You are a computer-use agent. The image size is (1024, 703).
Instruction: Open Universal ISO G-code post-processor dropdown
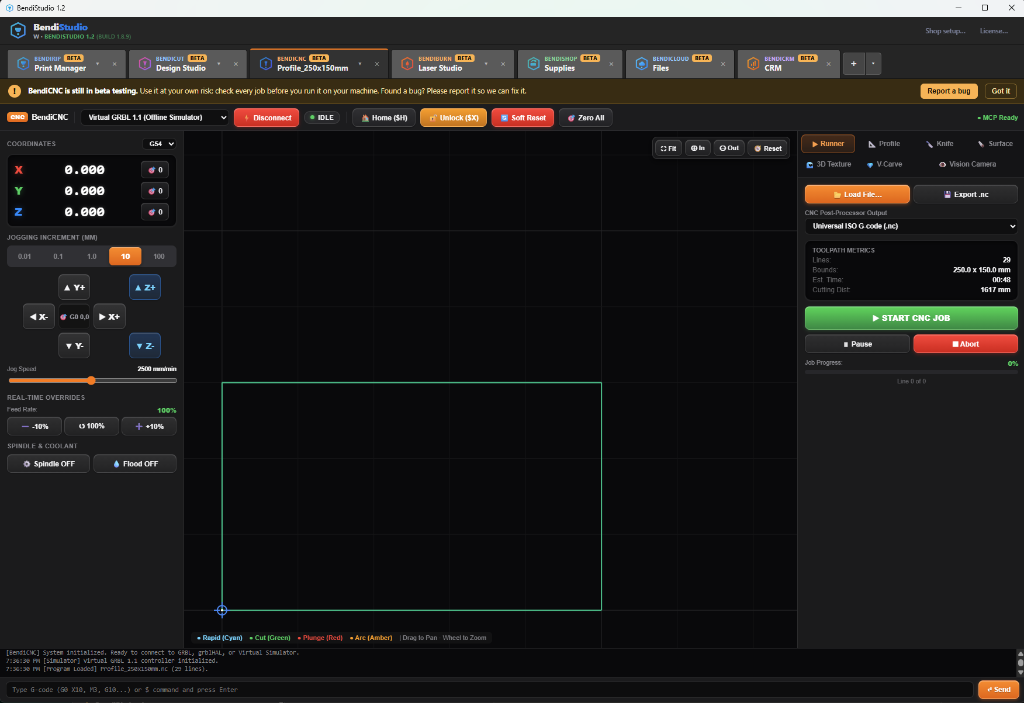[x=911, y=226]
